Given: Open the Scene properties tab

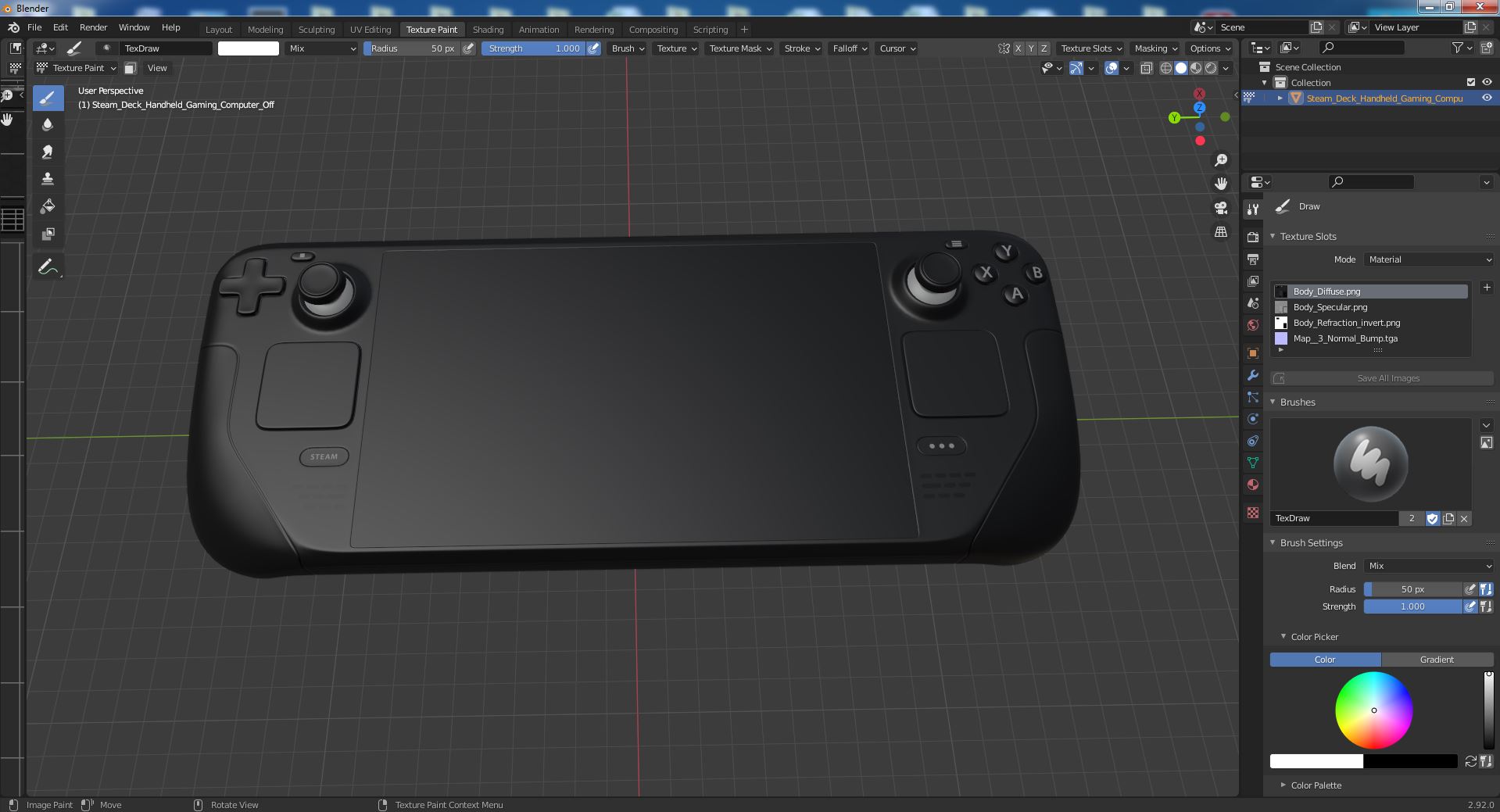Looking at the screenshot, I should pos(1253,303).
